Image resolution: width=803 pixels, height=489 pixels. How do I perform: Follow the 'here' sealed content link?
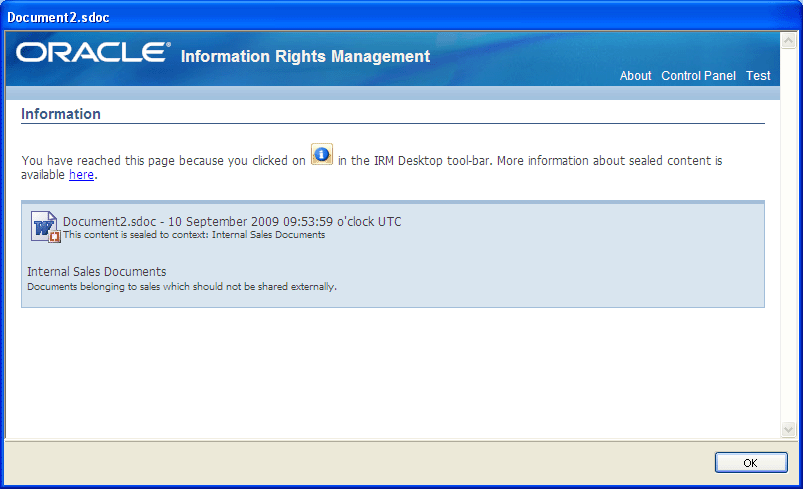81,175
